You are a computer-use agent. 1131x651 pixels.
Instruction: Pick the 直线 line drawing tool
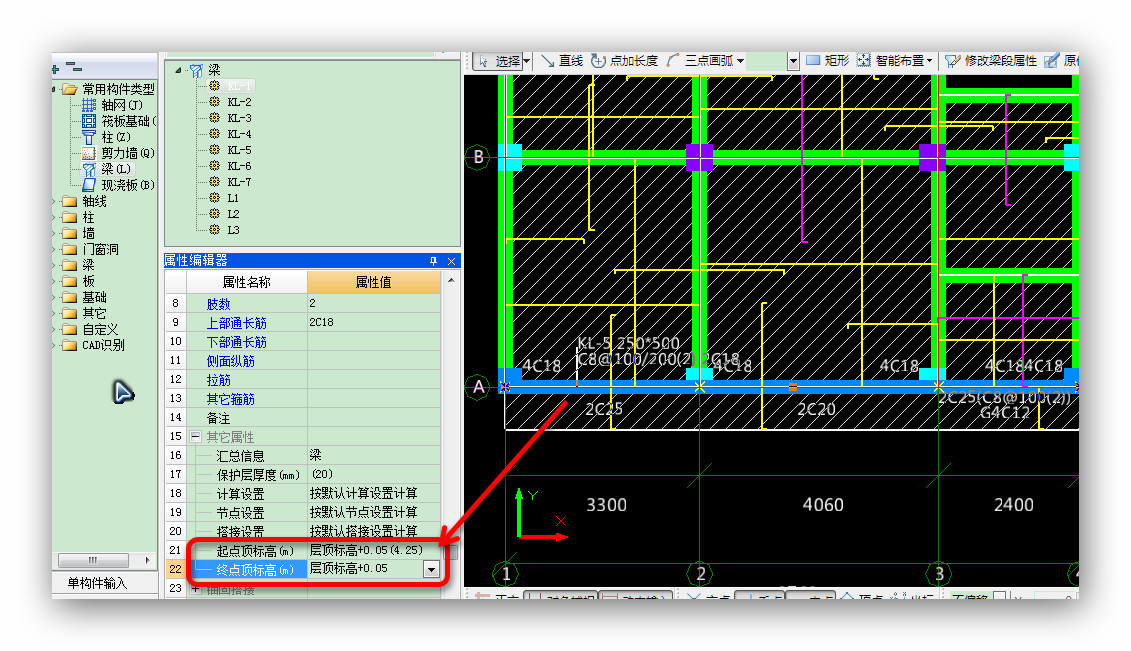562,61
